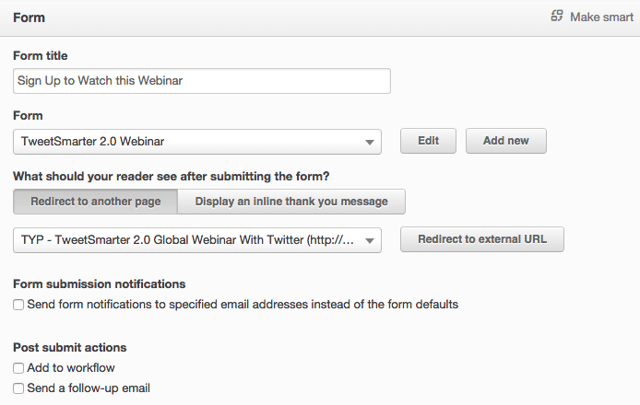The image size is (640, 405).
Task: Switch to Display an inline thank you message
Action: click(291, 201)
